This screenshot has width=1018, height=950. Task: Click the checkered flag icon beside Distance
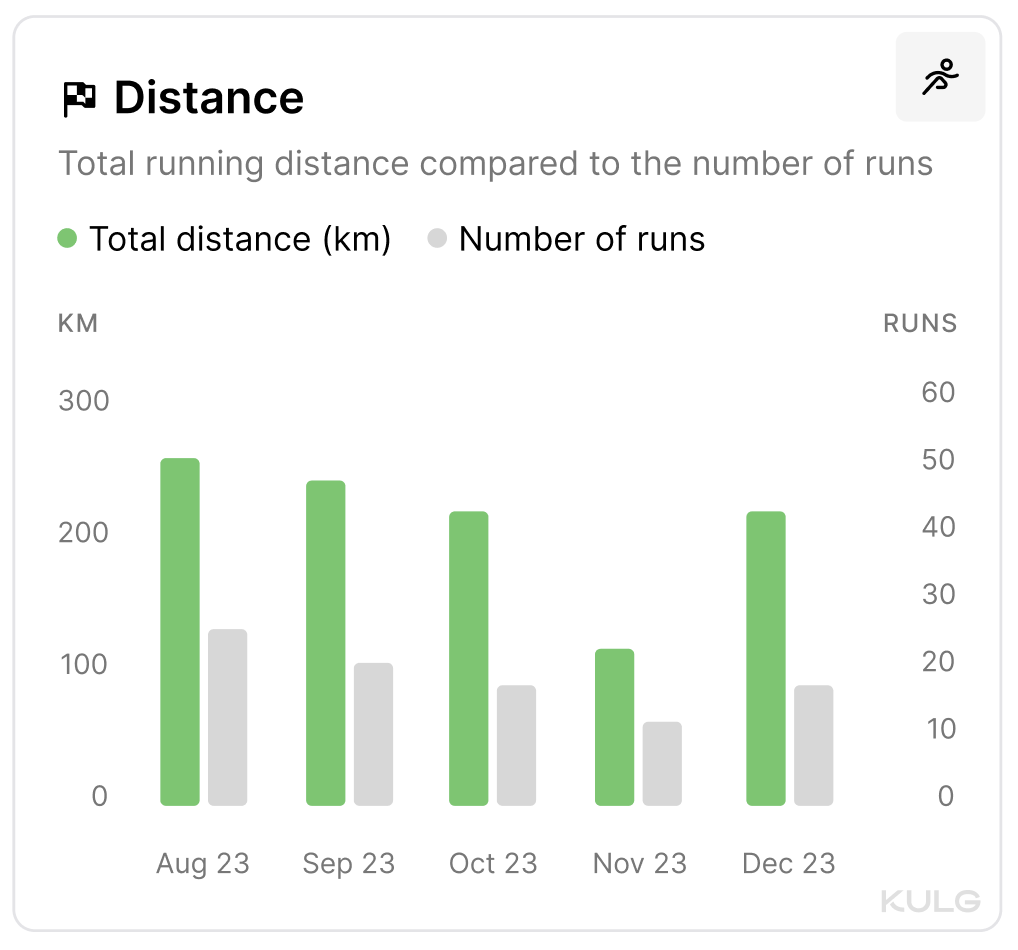(x=79, y=99)
